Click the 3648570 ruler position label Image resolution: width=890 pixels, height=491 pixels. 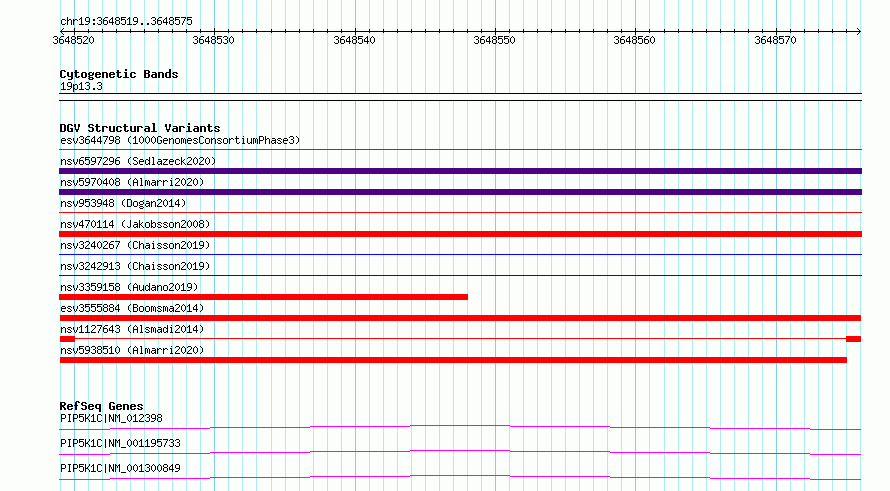pos(775,40)
